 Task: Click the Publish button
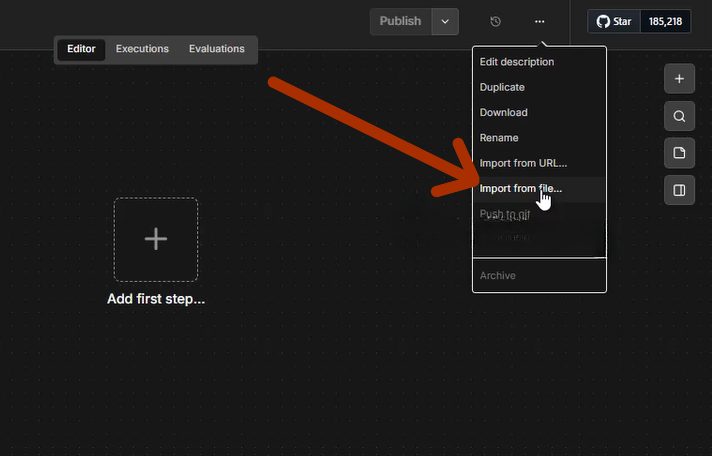click(x=400, y=21)
